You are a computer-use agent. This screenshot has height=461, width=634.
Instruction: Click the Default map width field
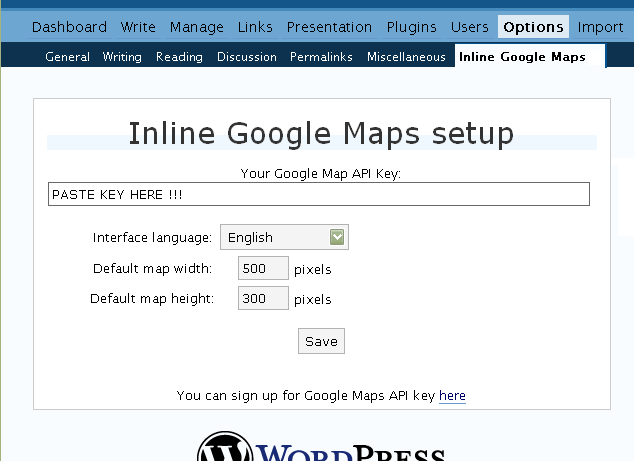pyautogui.click(x=263, y=268)
